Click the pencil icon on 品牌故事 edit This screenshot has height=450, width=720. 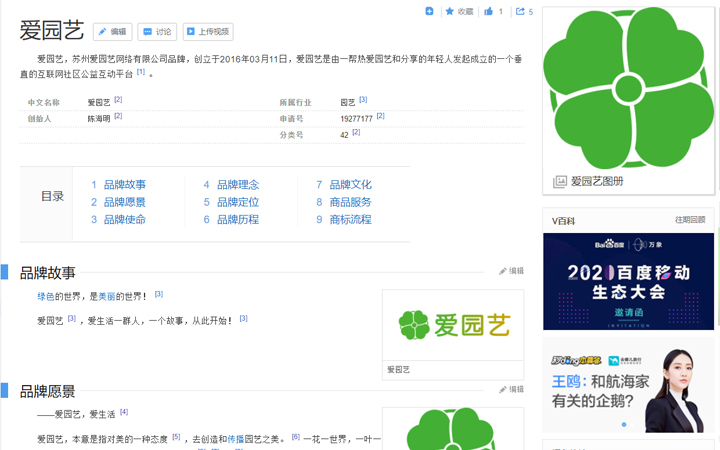[x=503, y=271]
